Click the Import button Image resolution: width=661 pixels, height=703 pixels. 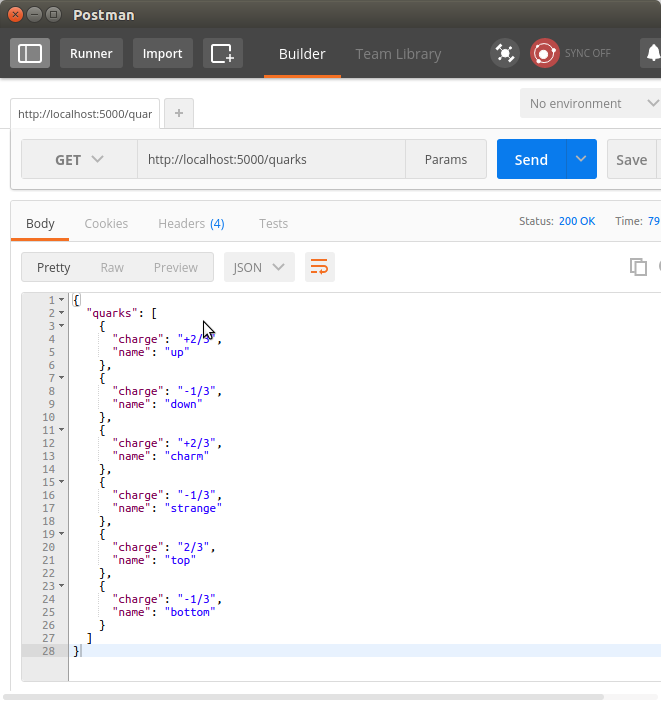[x=162, y=53]
